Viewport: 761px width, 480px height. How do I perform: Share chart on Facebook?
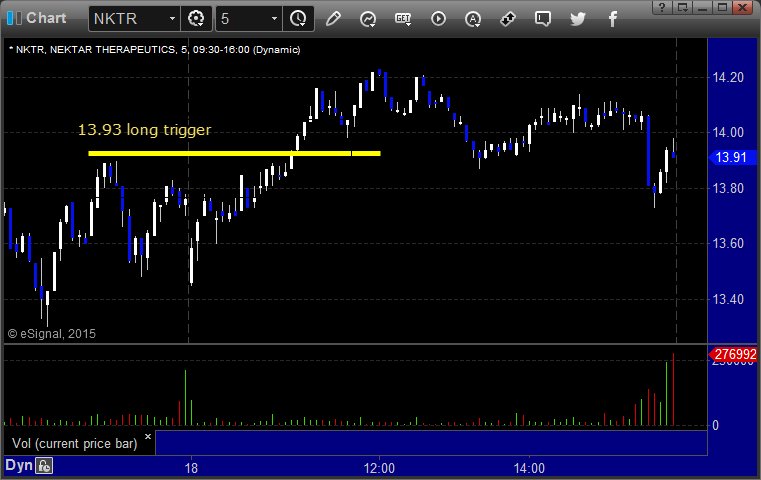[612, 19]
